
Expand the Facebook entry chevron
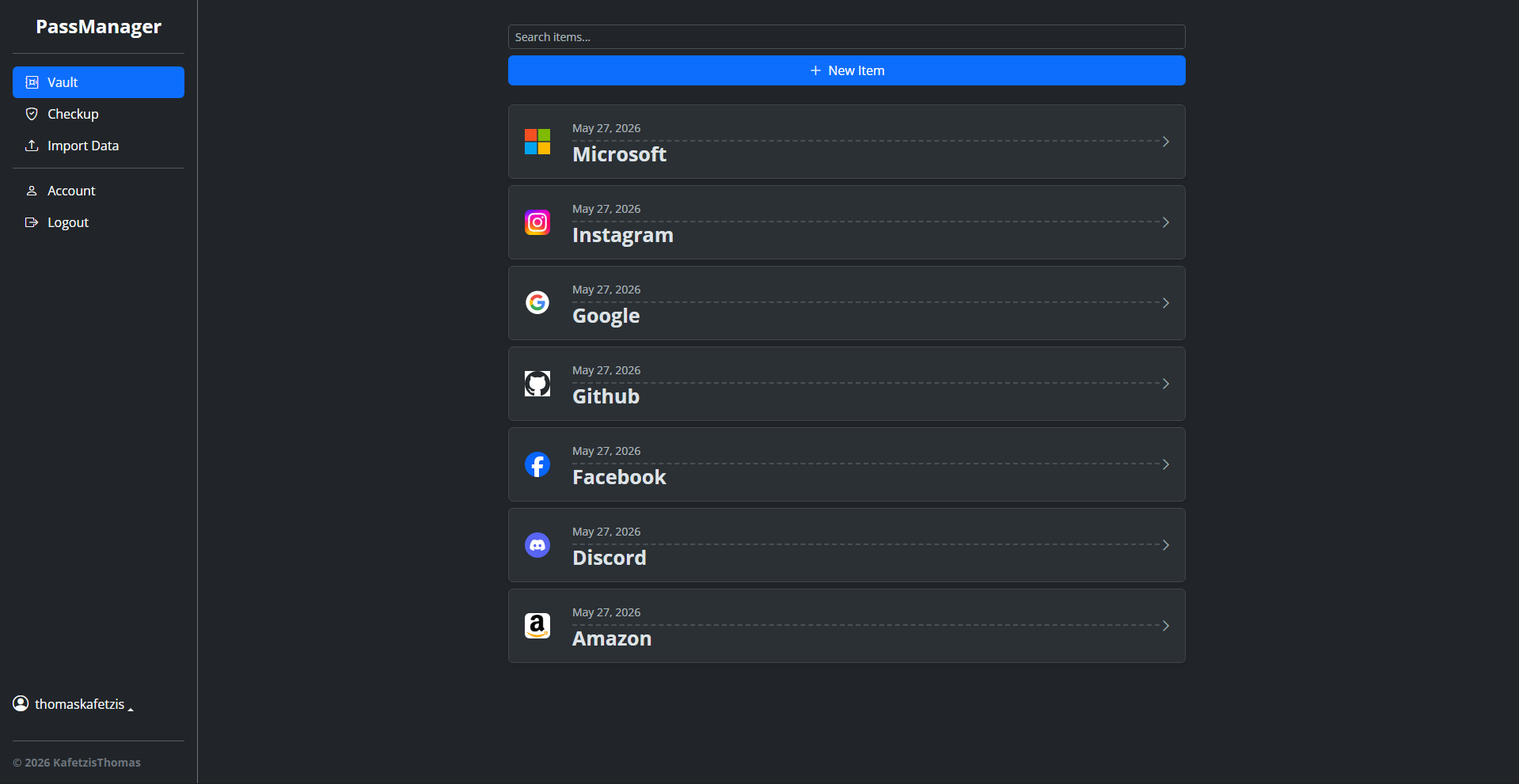tap(1165, 464)
